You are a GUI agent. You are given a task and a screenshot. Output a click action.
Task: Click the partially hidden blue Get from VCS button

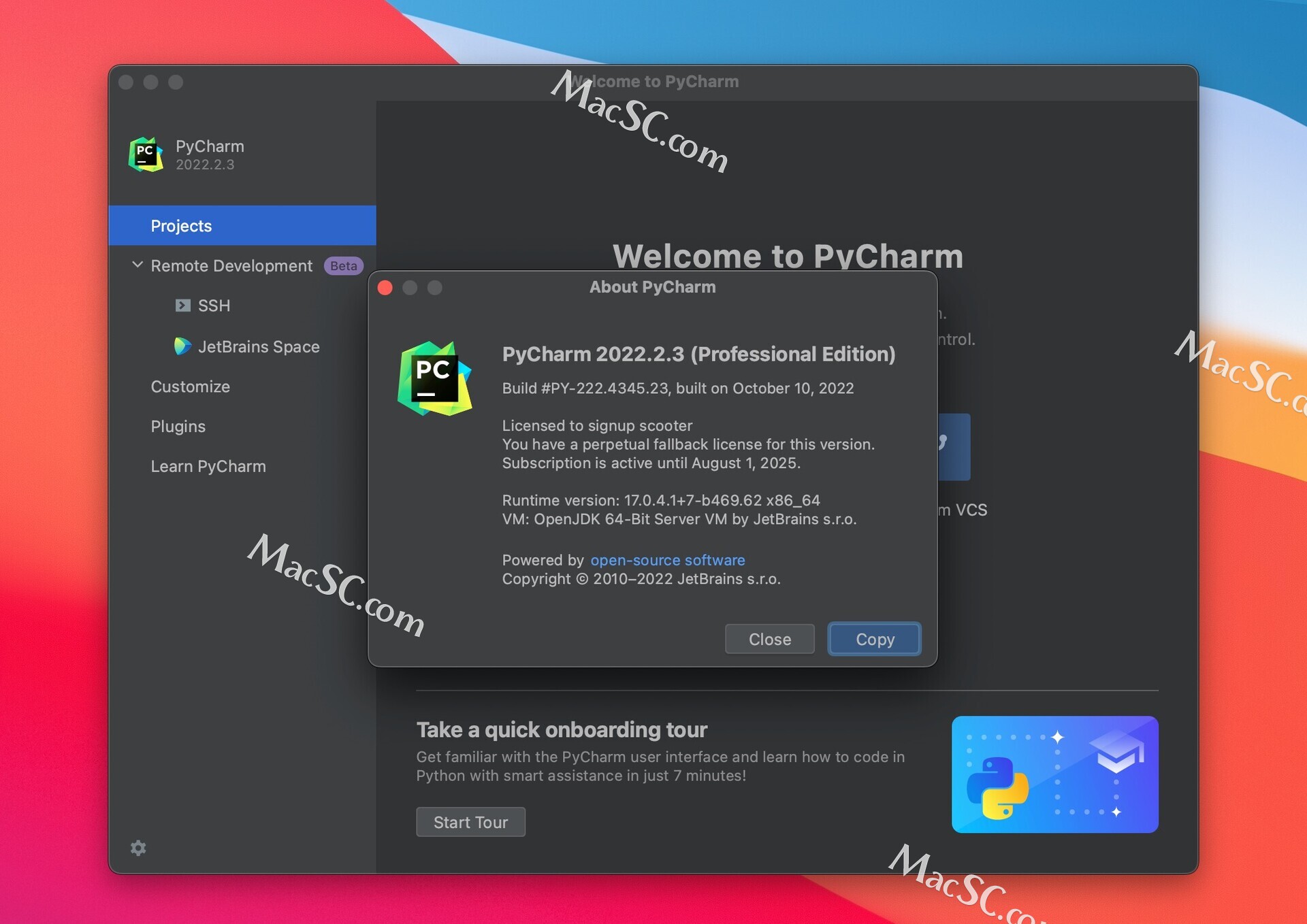(x=954, y=446)
